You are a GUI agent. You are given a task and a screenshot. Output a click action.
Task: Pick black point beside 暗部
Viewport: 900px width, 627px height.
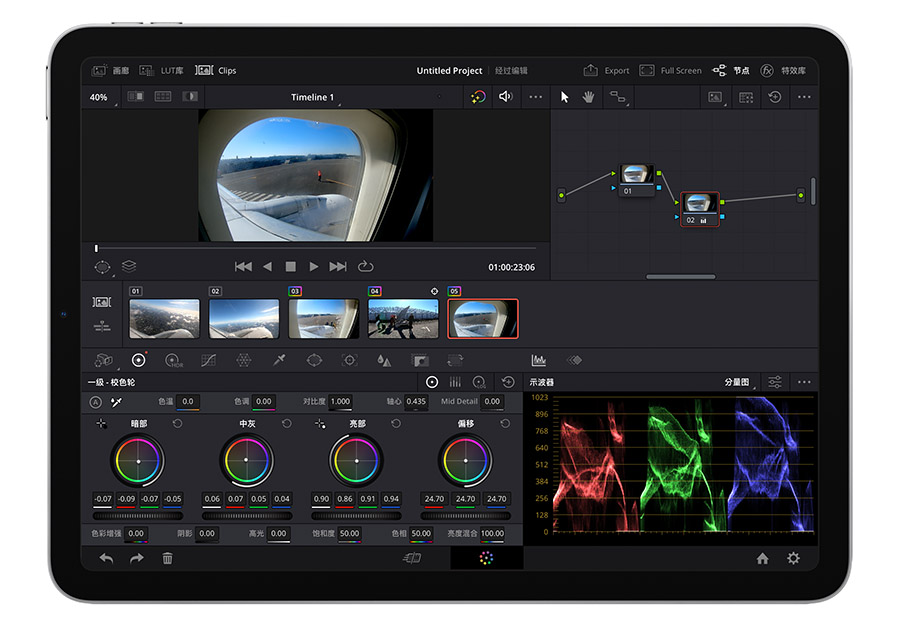(102, 424)
